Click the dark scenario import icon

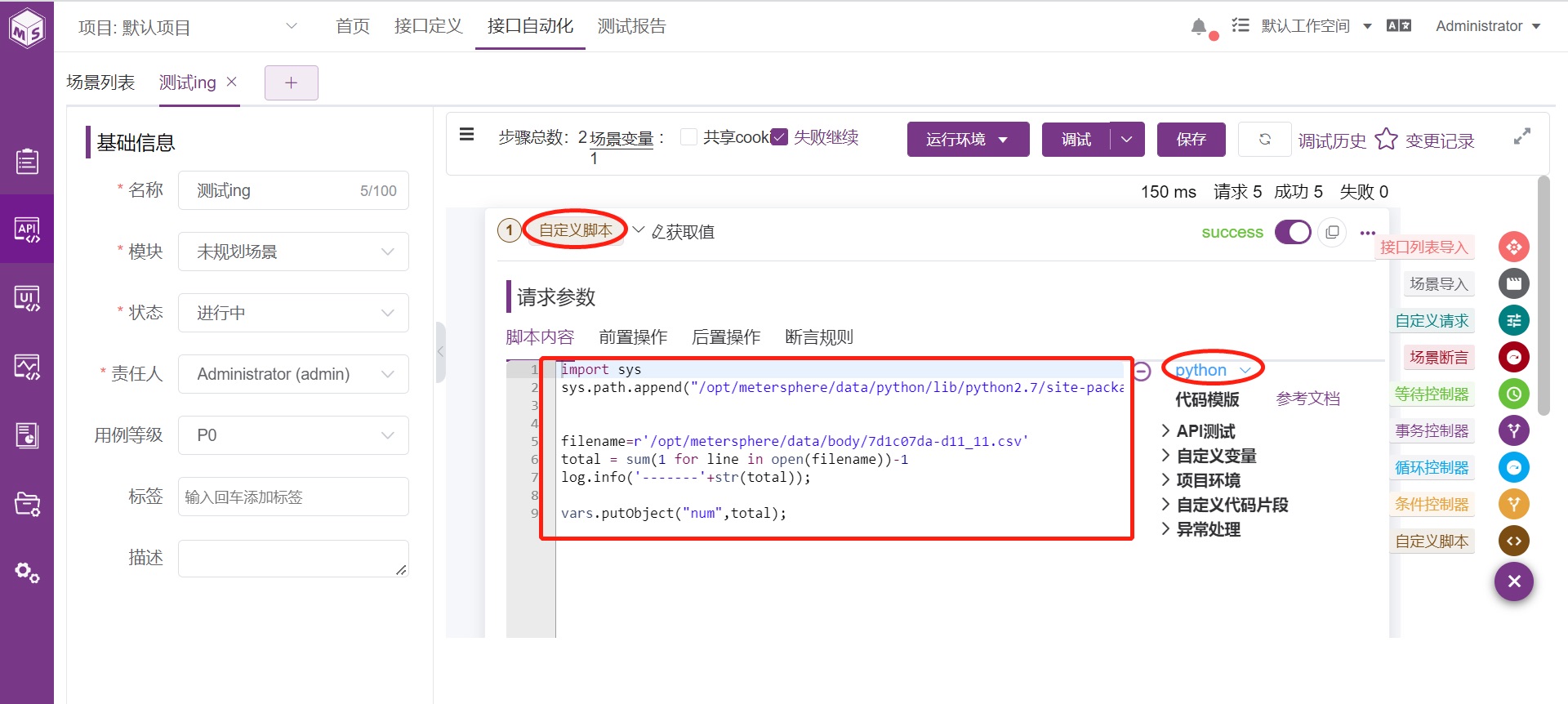tap(1514, 283)
